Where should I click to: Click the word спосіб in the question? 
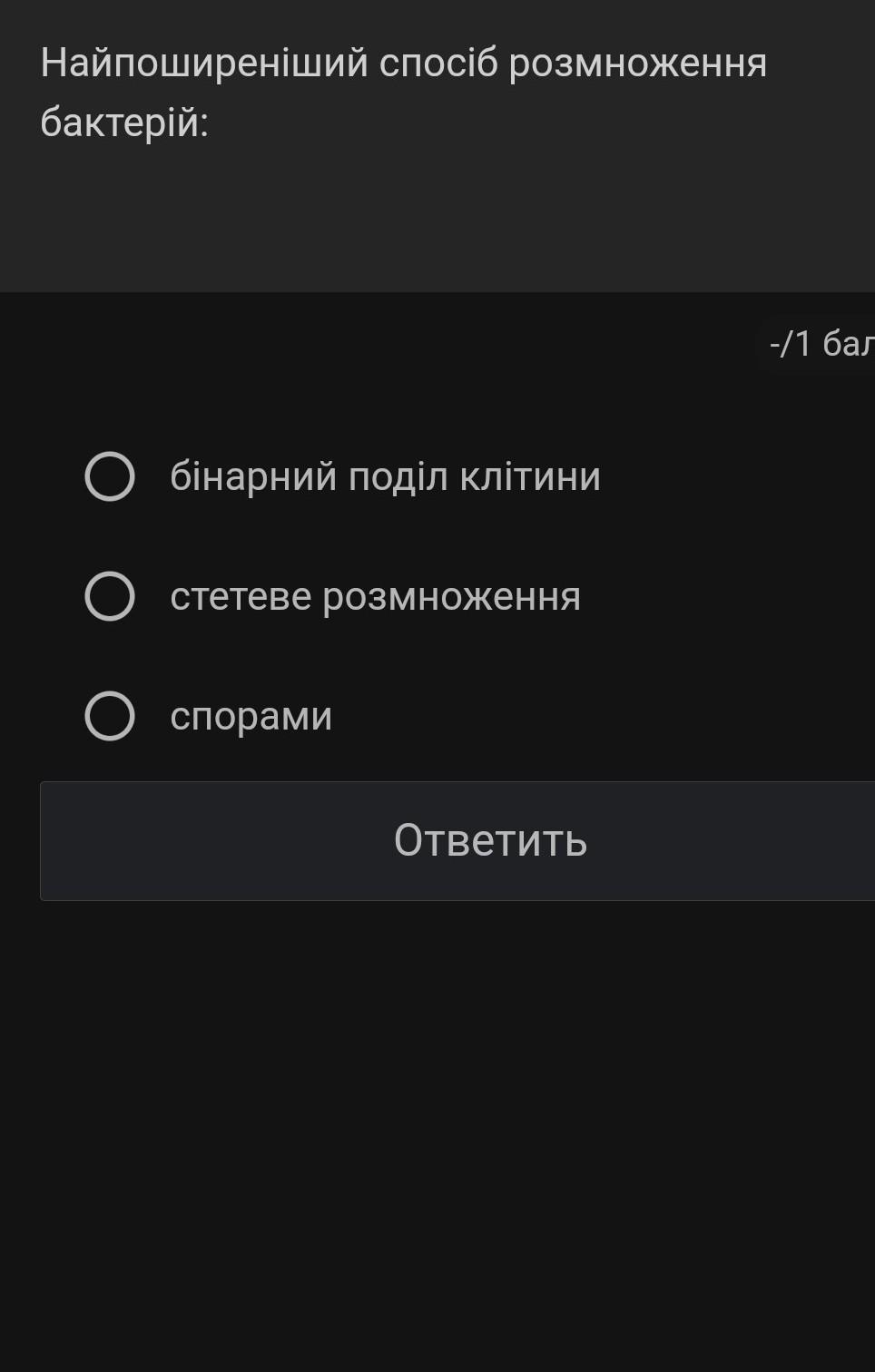click(438, 64)
